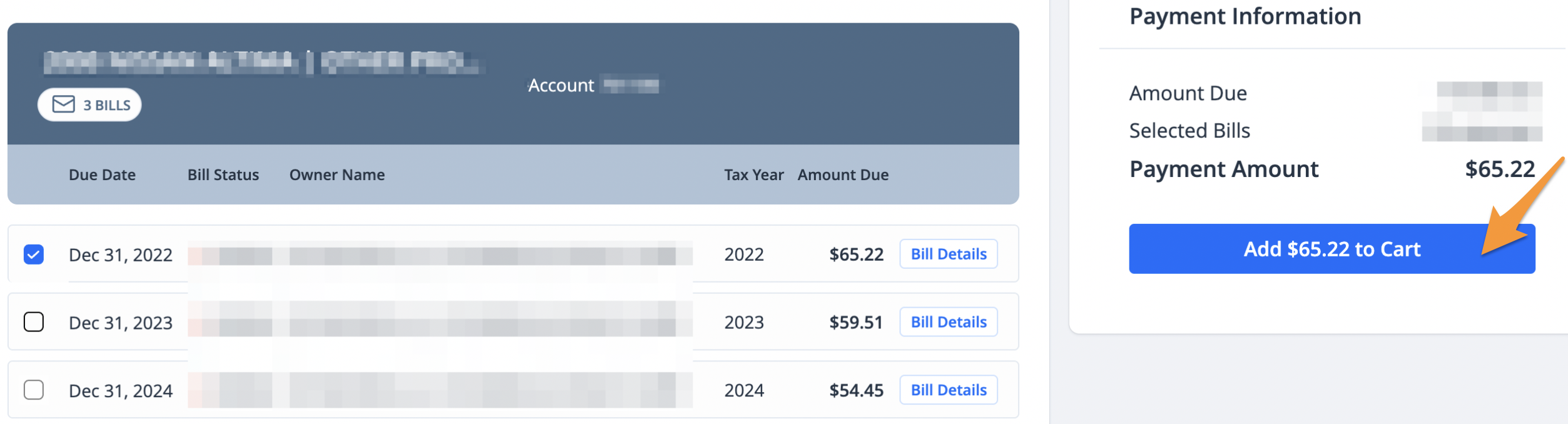Viewport: 1568px width, 424px height.
Task: Click the $54.45 amount for 2024
Action: [857, 390]
